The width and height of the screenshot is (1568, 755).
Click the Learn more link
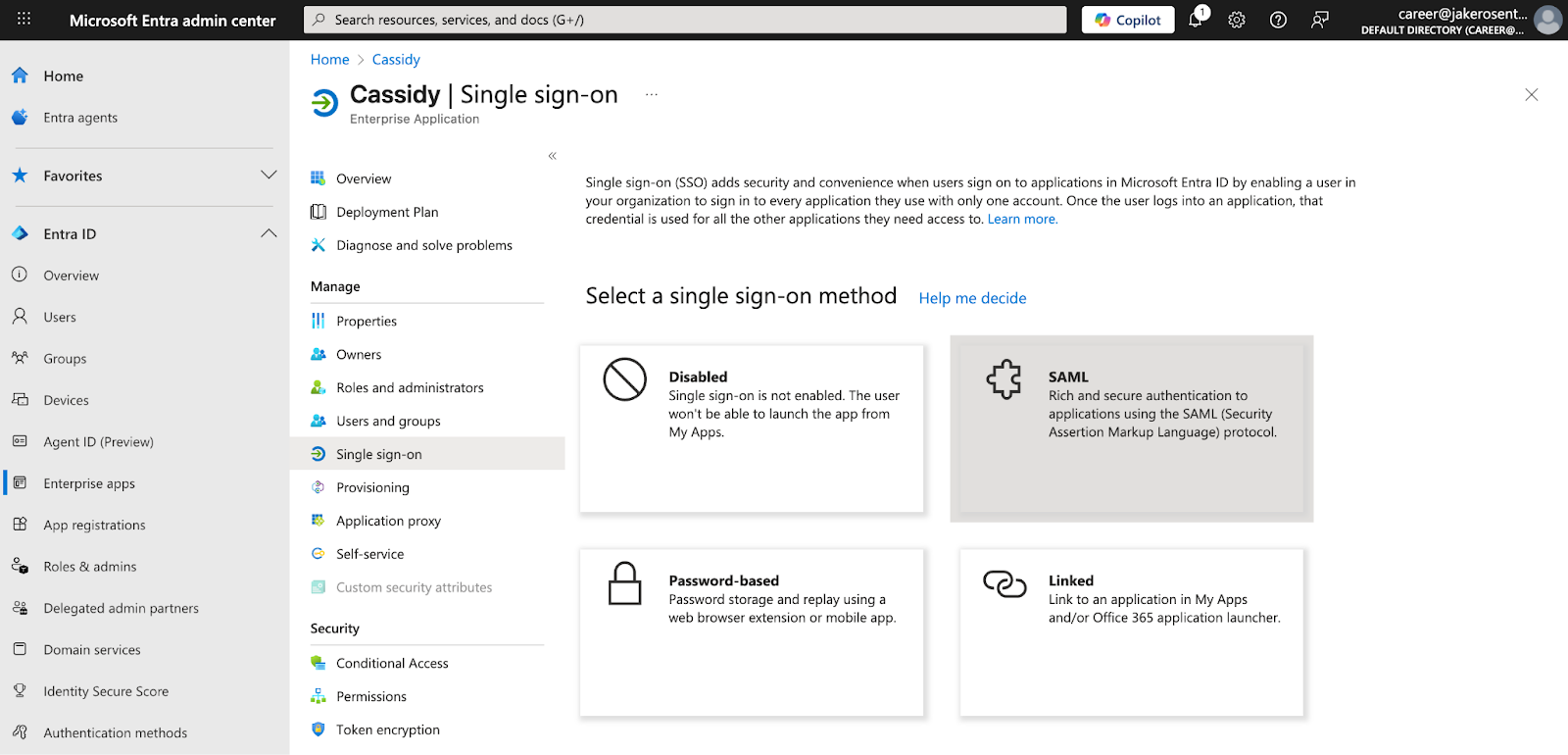pos(1022,220)
